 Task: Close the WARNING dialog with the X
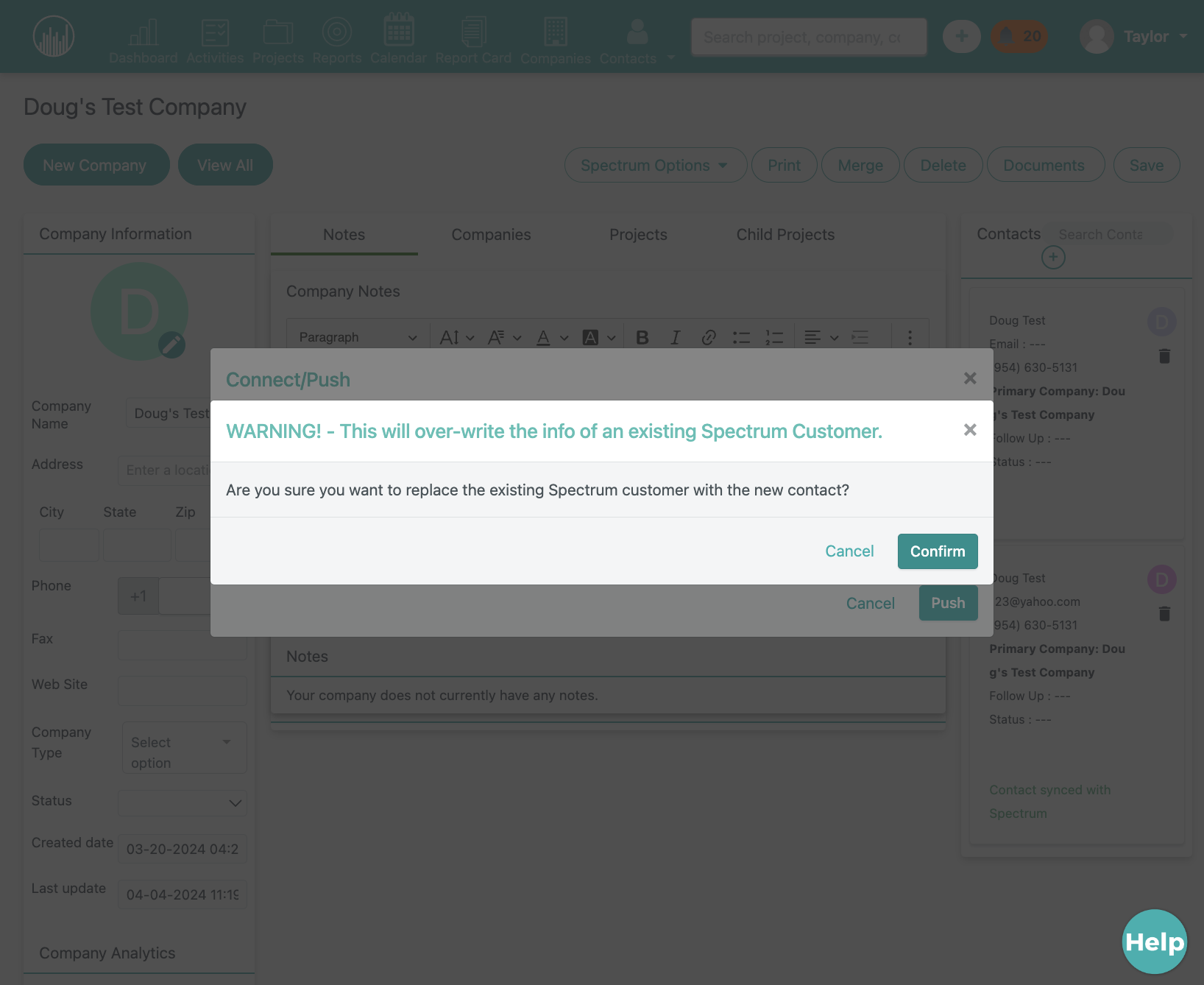(x=970, y=430)
